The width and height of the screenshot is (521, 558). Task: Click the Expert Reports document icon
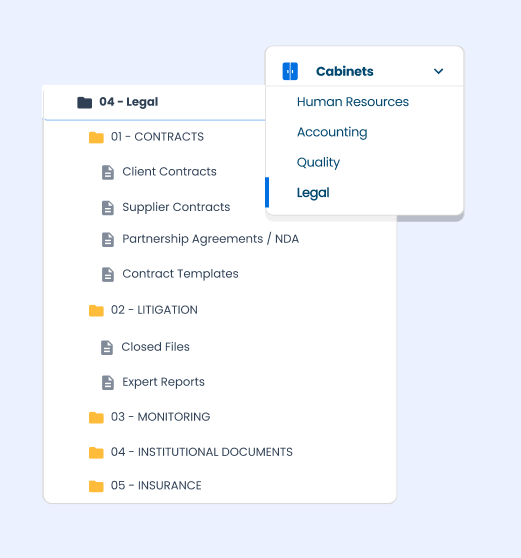[108, 383]
